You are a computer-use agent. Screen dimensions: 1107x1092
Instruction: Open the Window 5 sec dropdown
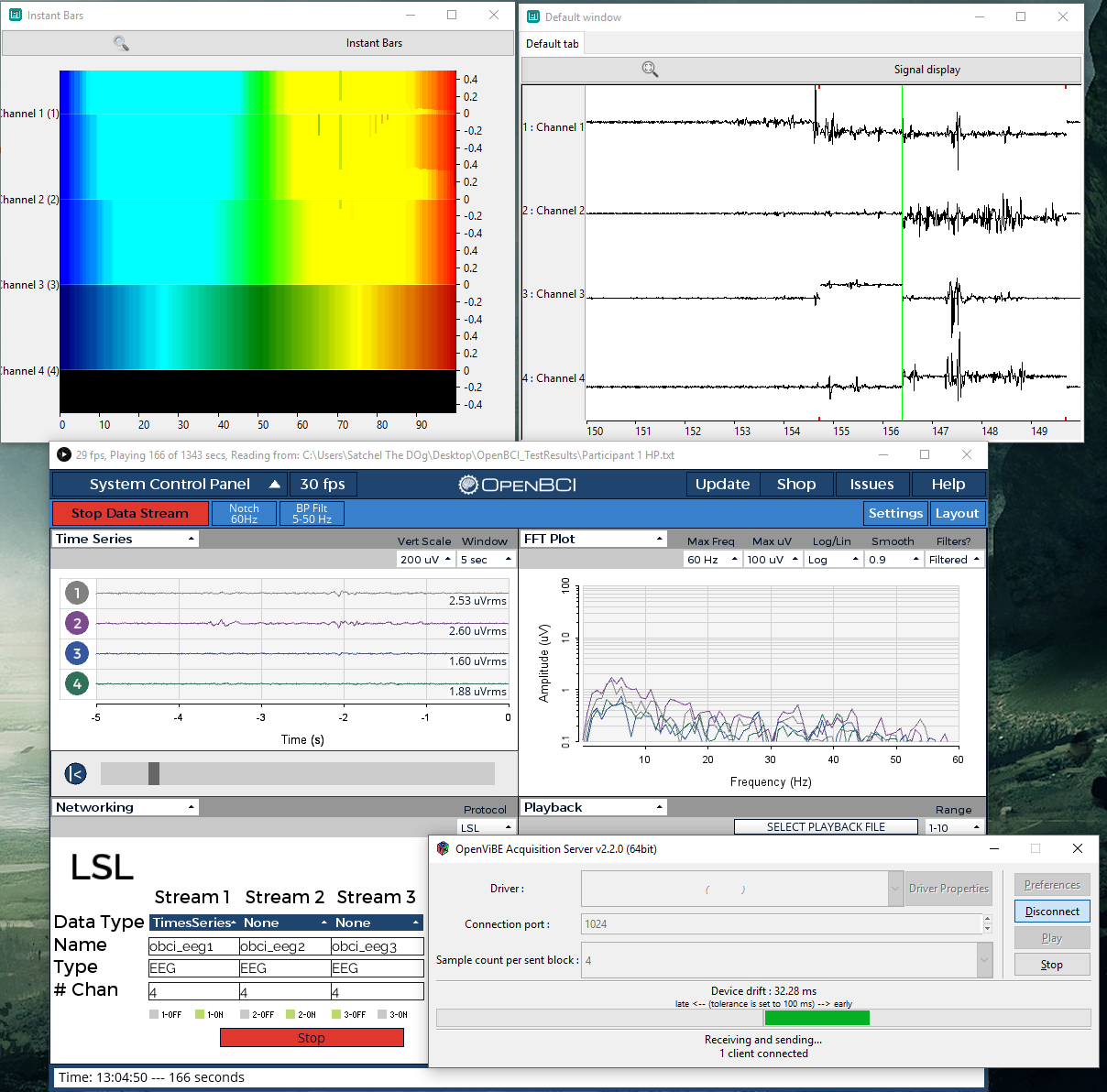click(x=486, y=559)
